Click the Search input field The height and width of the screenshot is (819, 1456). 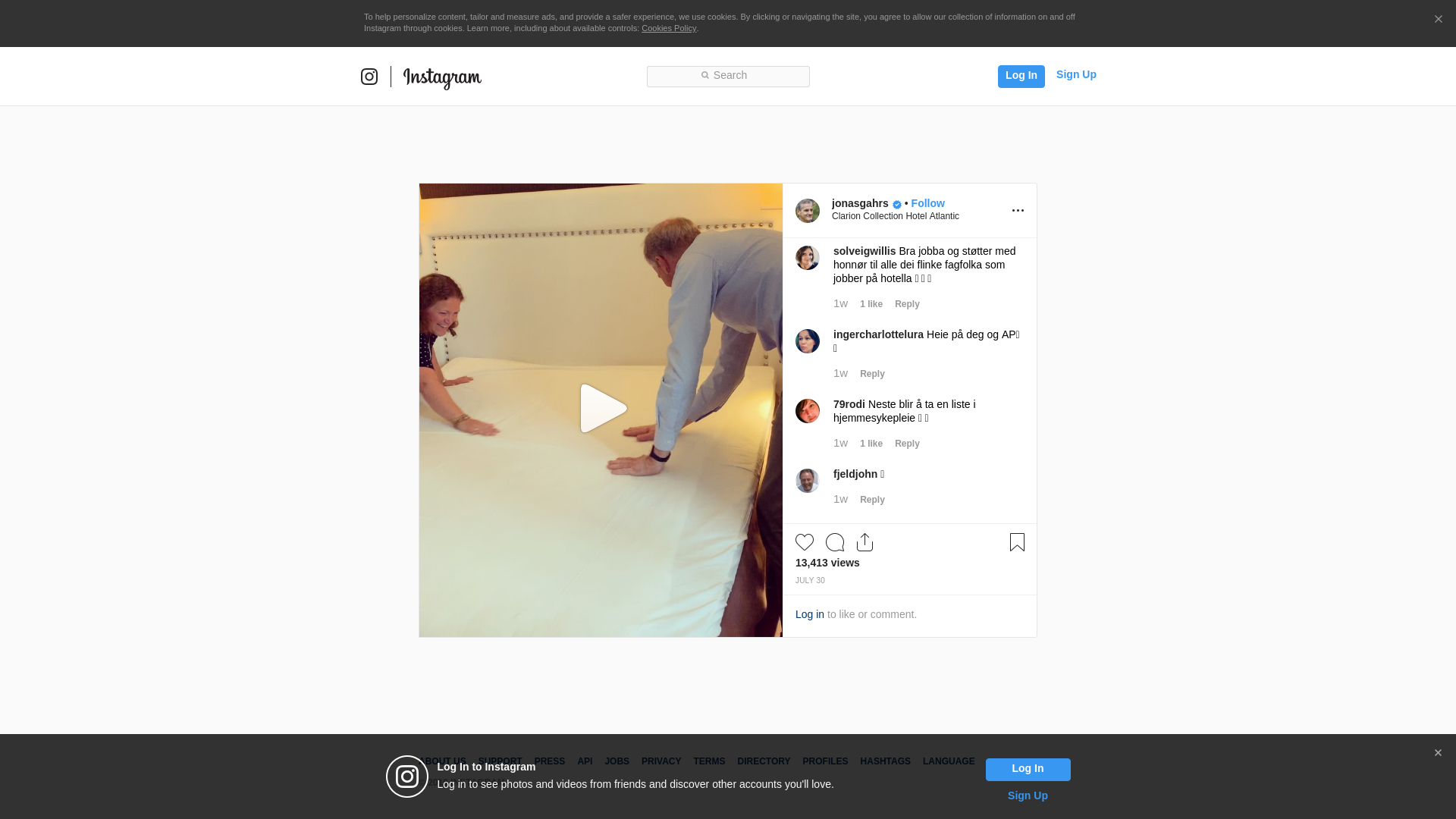pos(728,76)
